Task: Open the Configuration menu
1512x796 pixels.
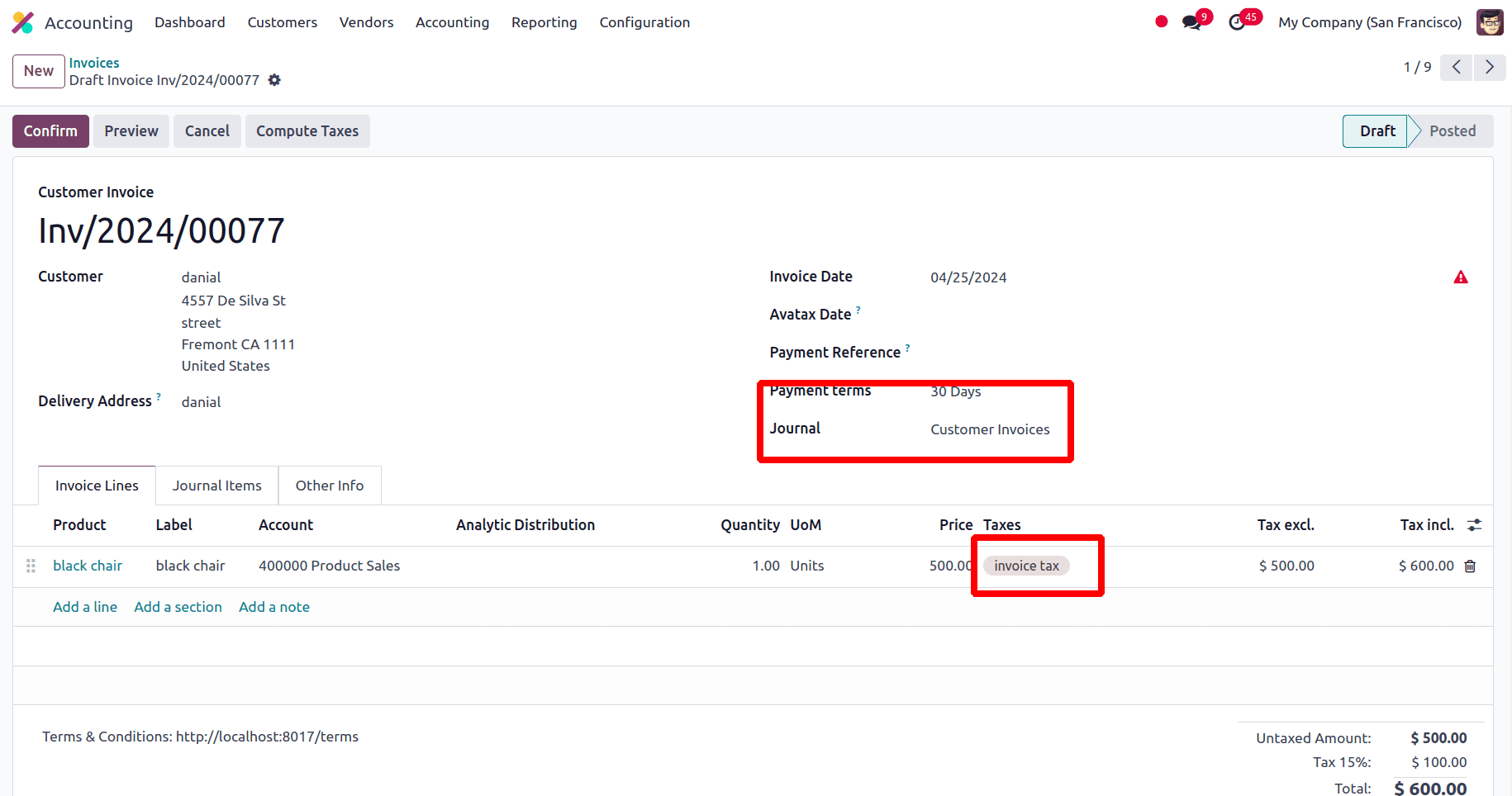Action: pyautogui.click(x=644, y=22)
